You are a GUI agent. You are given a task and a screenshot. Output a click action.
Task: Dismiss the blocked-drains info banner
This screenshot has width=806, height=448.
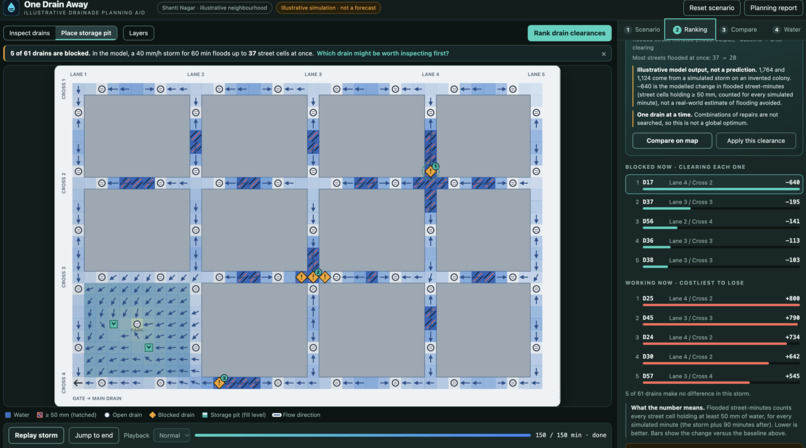(x=603, y=54)
